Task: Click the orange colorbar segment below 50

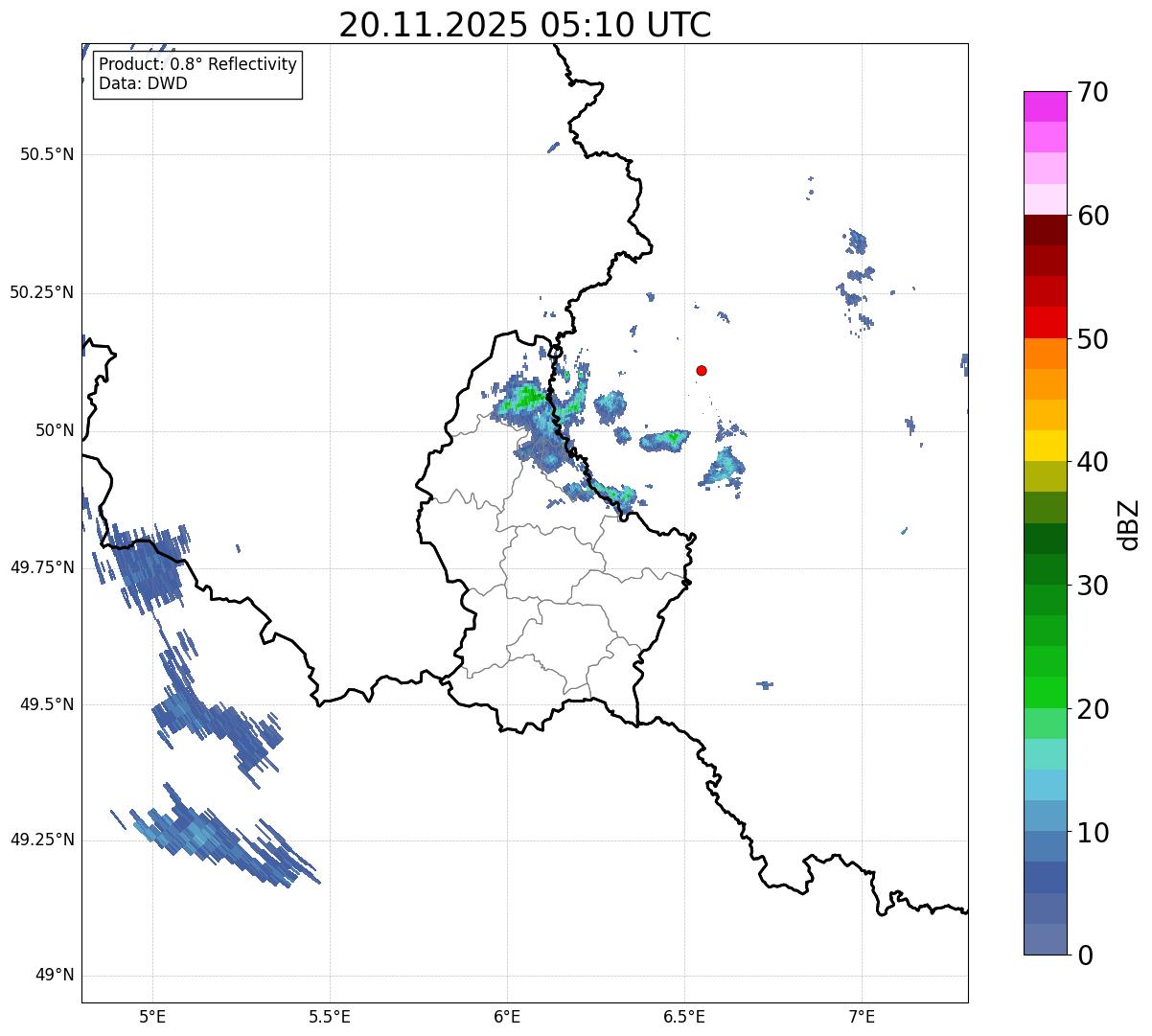Action: (x=1045, y=354)
